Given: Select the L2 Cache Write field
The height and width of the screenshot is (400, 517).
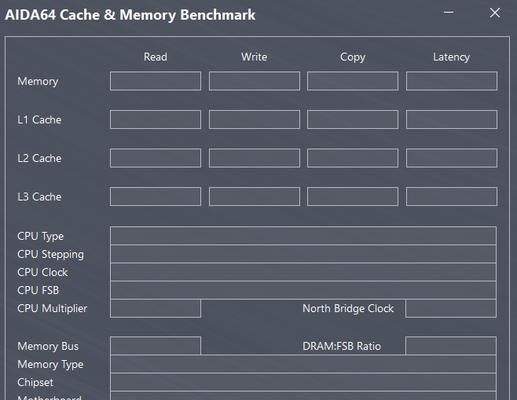Looking at the screenshot, I should 254,158.
